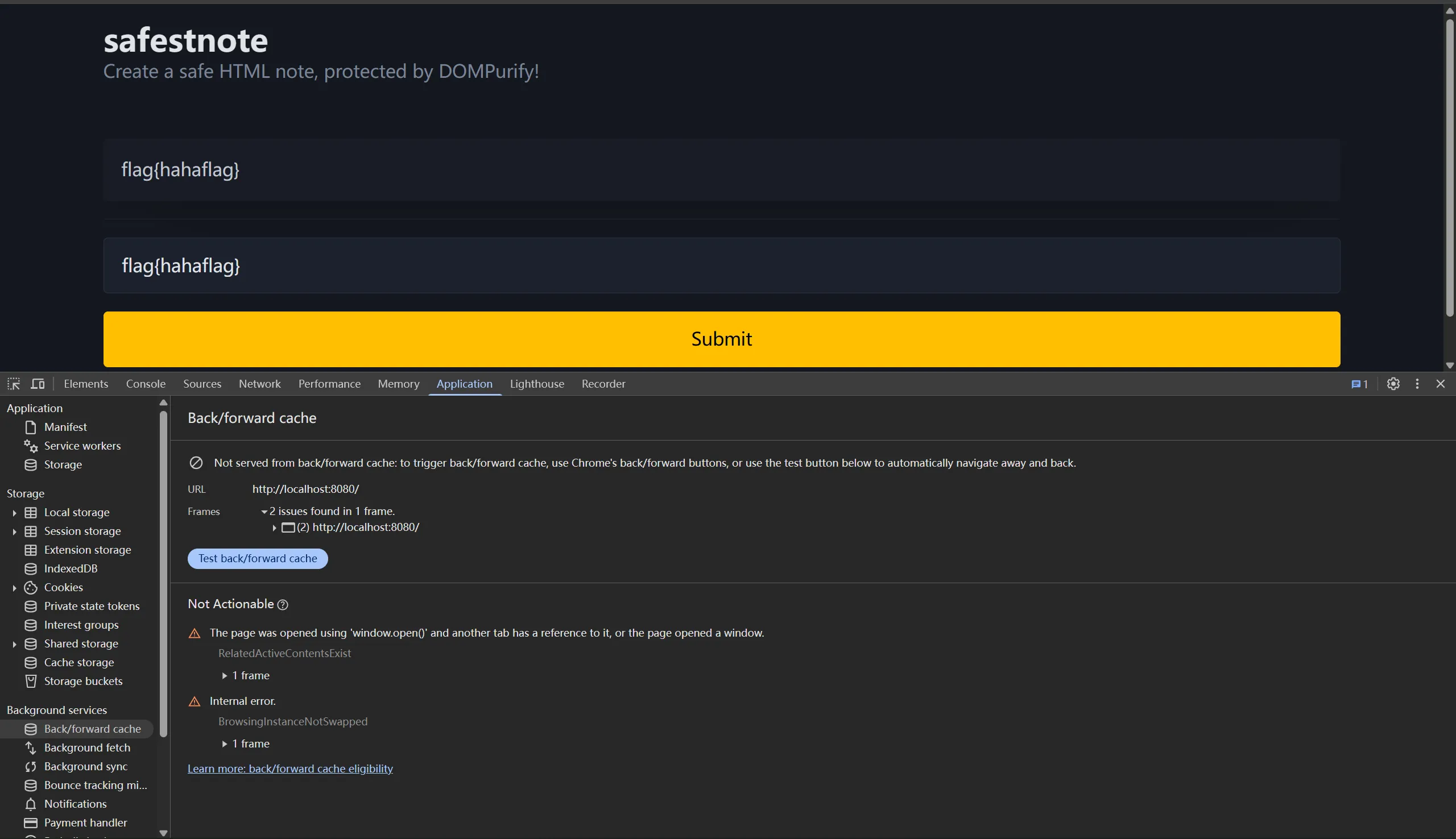Image resolution: width=1456 pixels, height=839 pixels.
Task: Toggle device toolbar emulation icon
Action: point(38,384)
